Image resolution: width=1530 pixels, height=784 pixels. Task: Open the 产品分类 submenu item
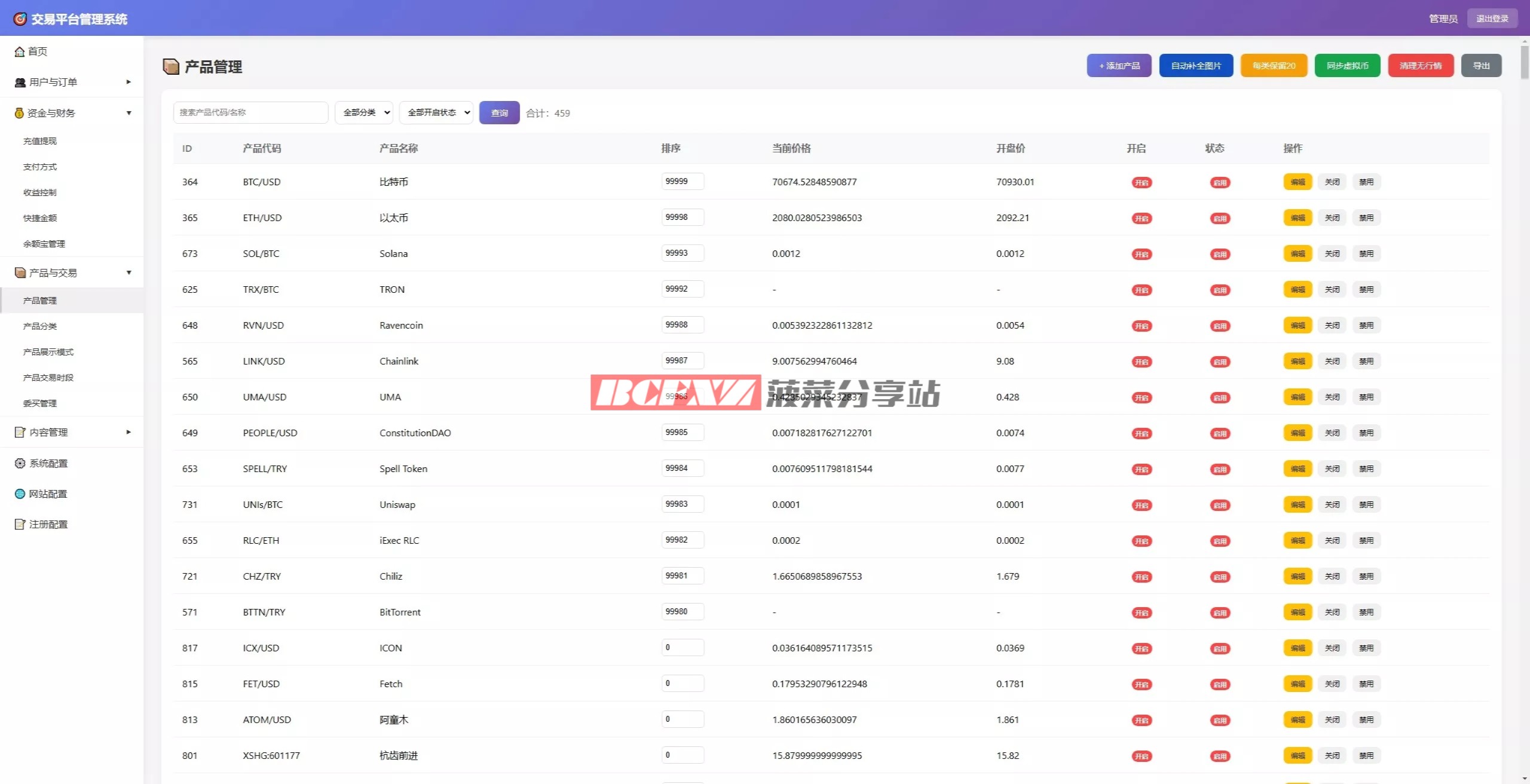point(40,326)
